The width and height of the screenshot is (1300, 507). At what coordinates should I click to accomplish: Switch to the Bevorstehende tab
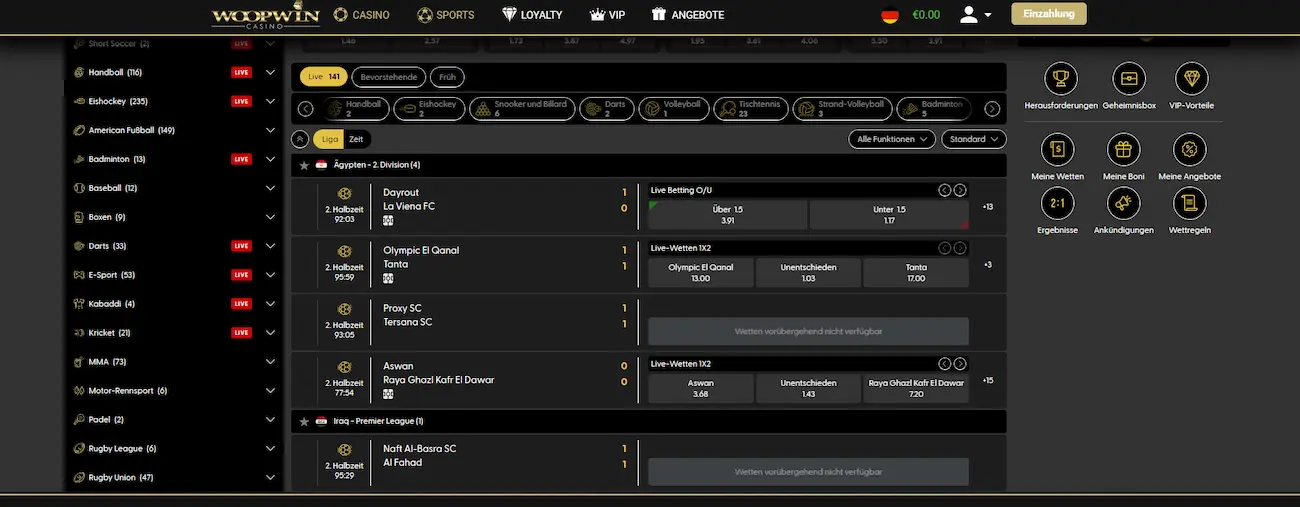(x=390, y=77)
